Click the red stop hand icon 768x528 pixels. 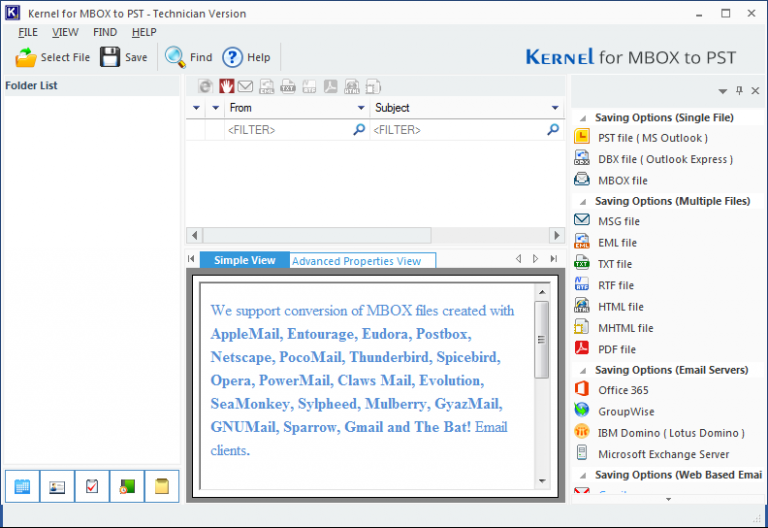coord(227,87)
